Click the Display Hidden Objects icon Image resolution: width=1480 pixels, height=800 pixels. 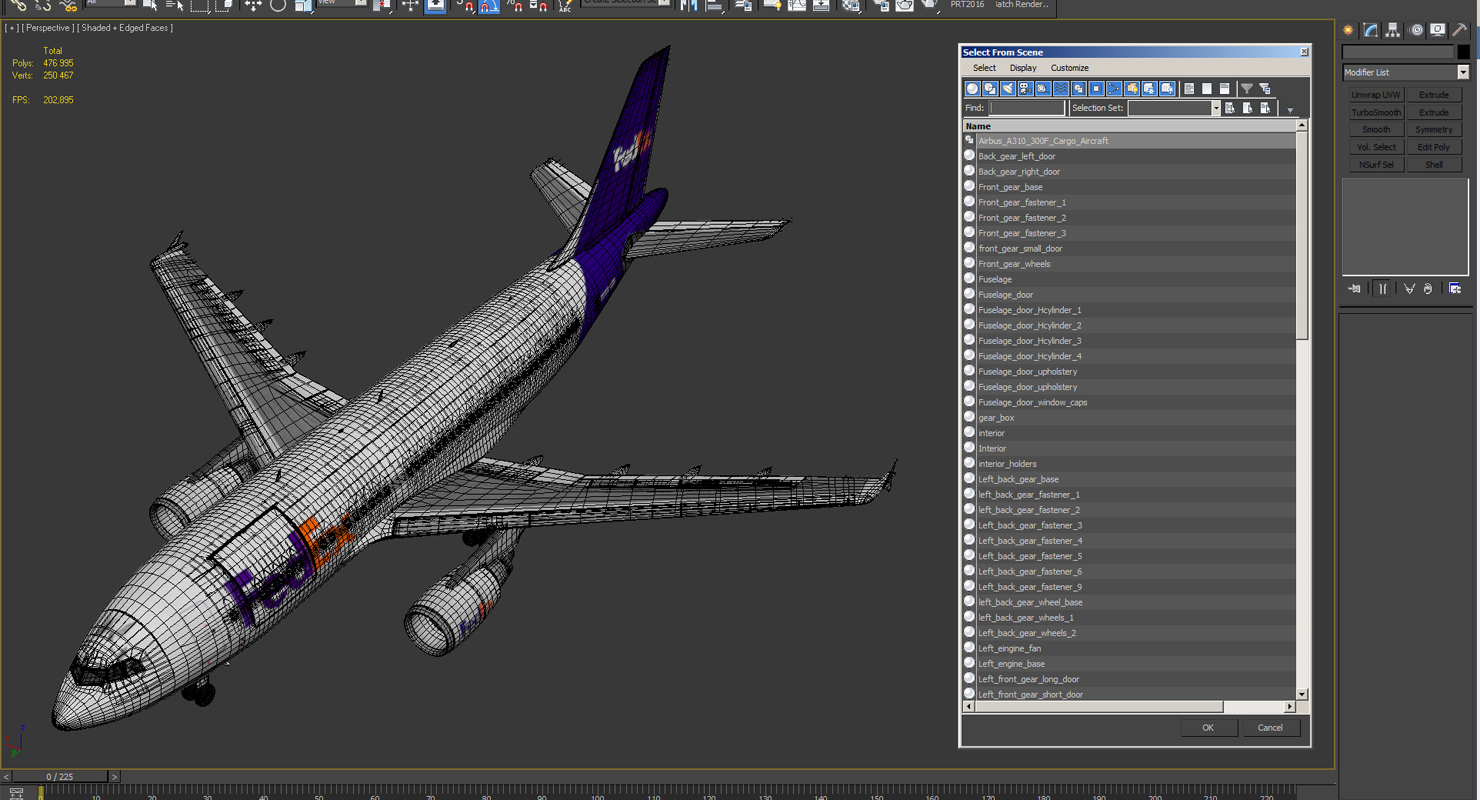[x=1167, y=89]
